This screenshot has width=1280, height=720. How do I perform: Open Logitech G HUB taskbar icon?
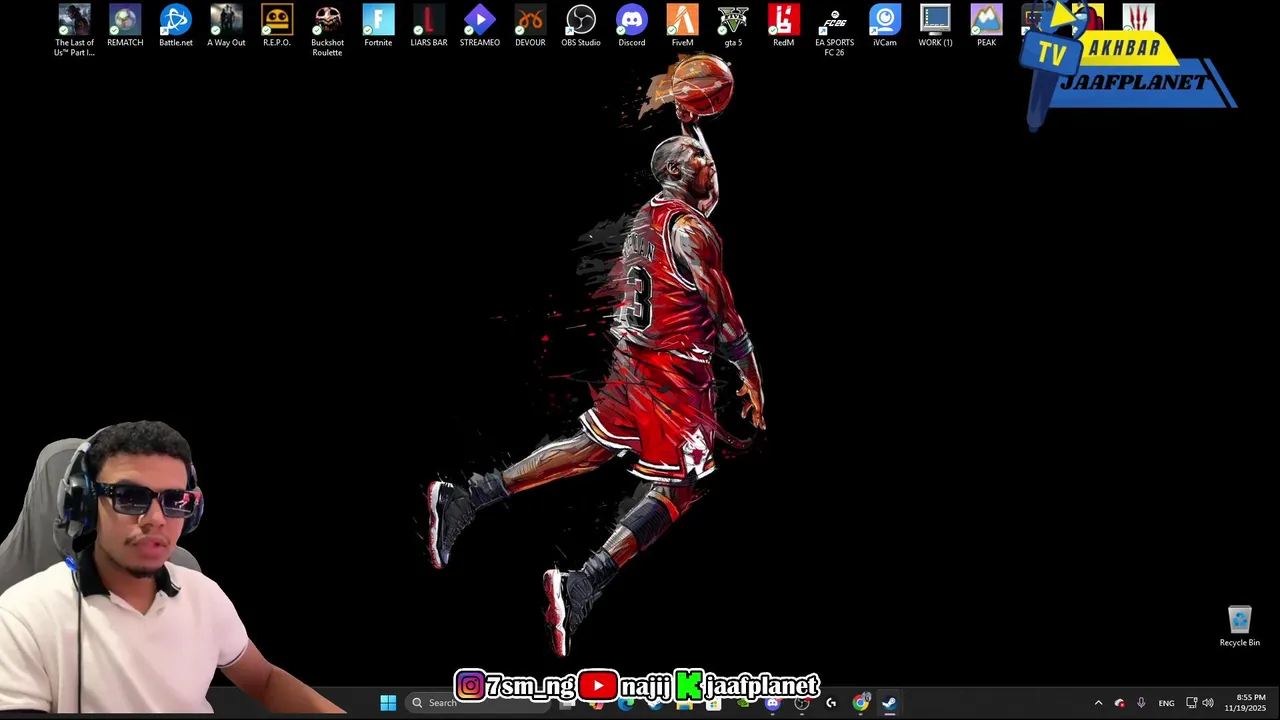831,703
